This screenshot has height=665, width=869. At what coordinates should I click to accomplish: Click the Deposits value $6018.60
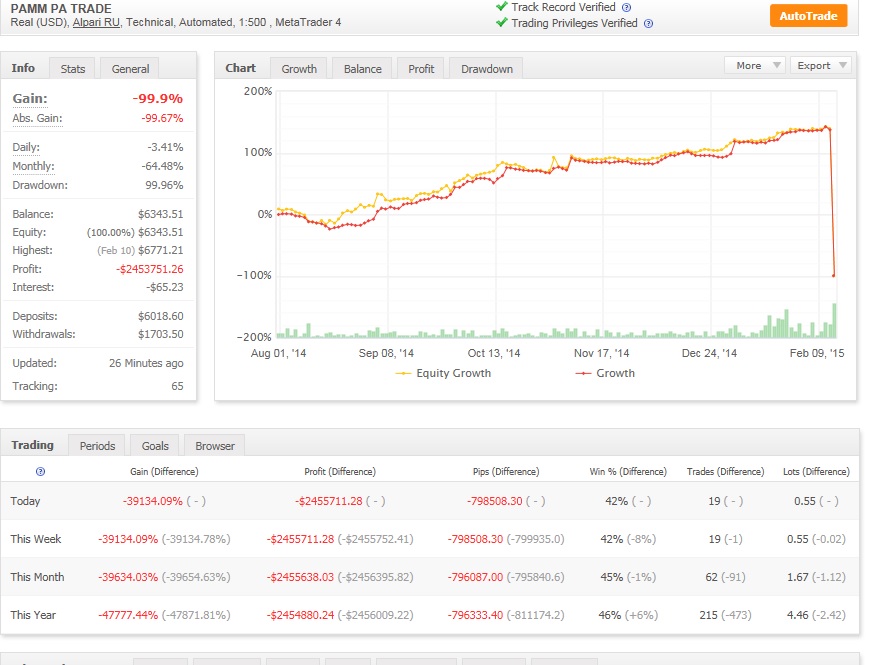coord(161,316)
